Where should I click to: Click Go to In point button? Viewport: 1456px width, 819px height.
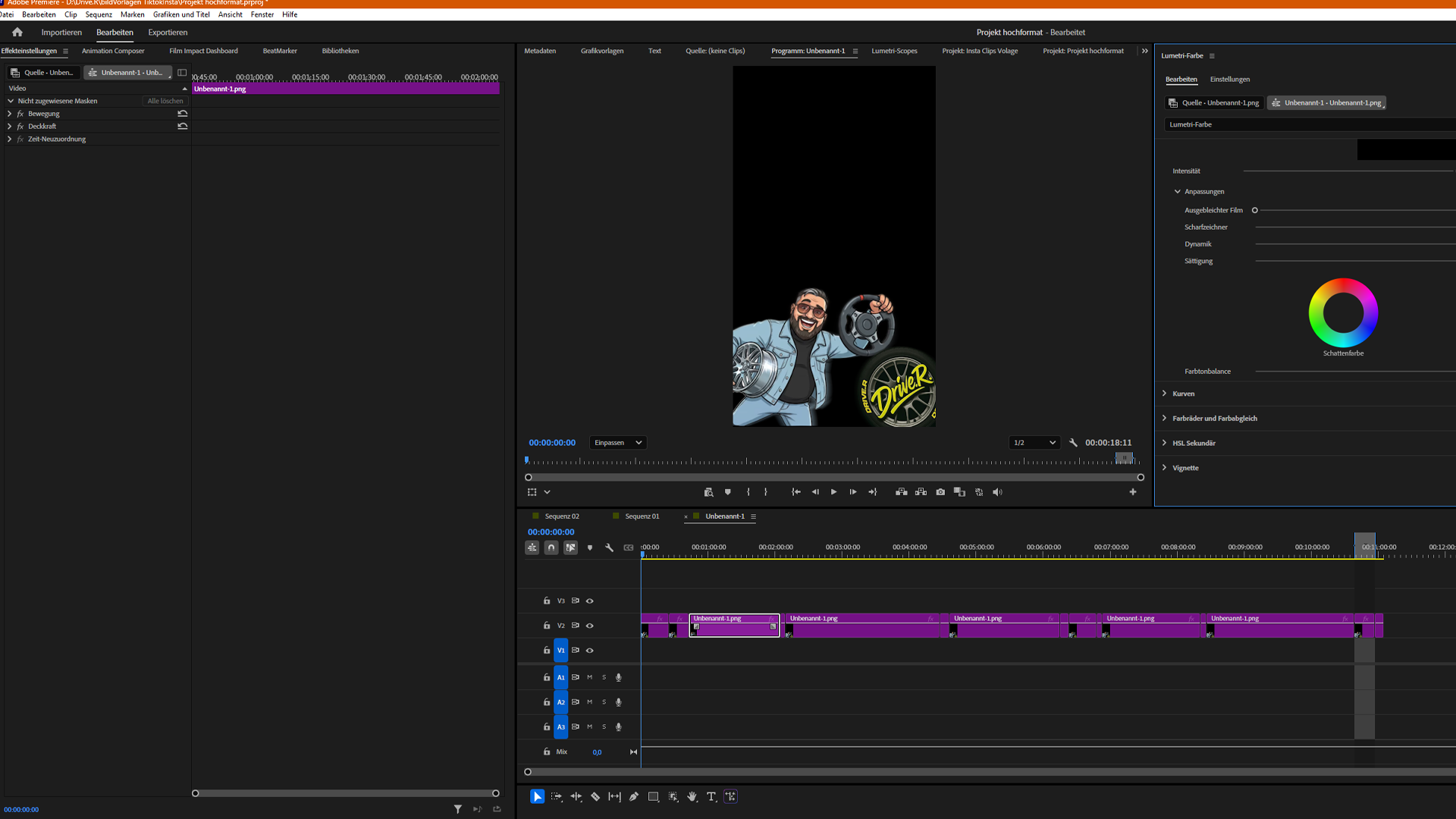(796, 492)
